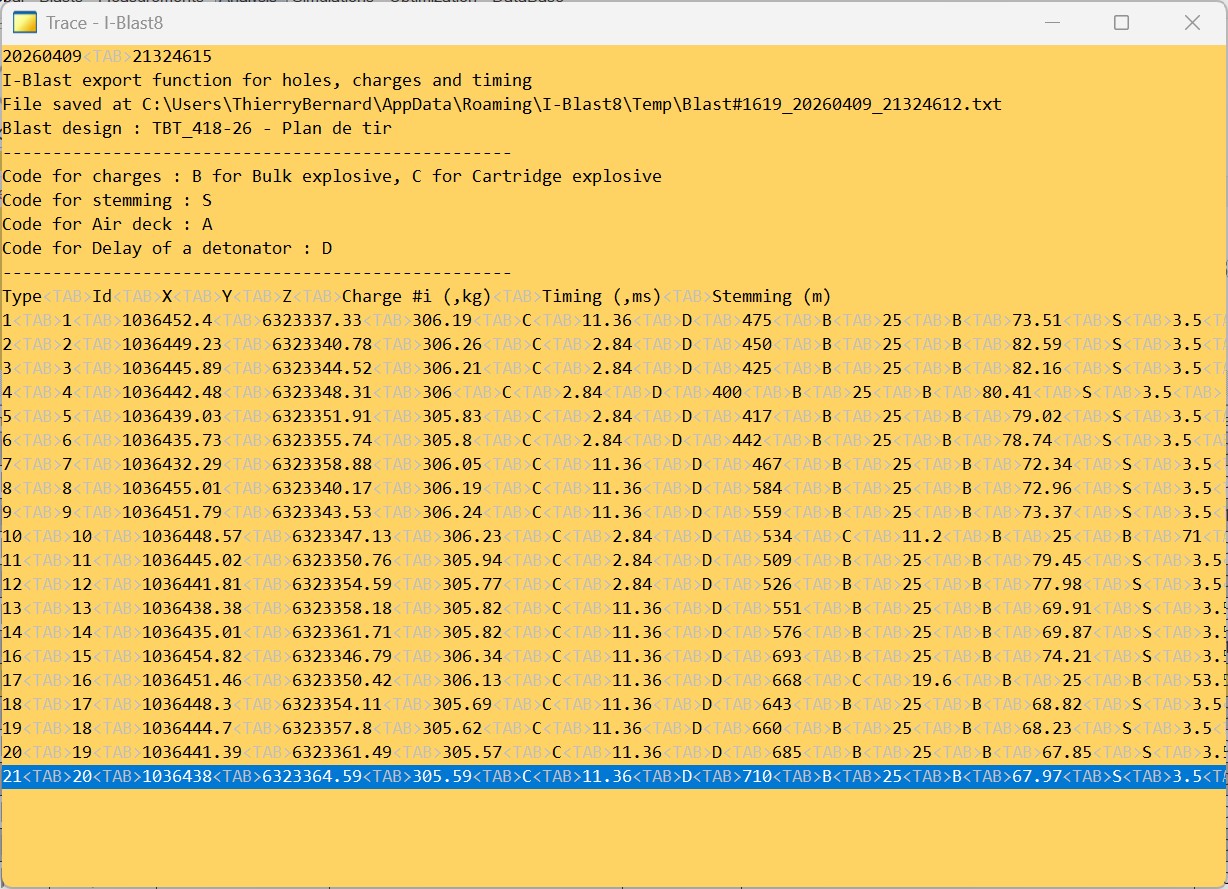Select the export row for hole Id 1
This screenshot has width=1228, height=889.
point(400,320)
